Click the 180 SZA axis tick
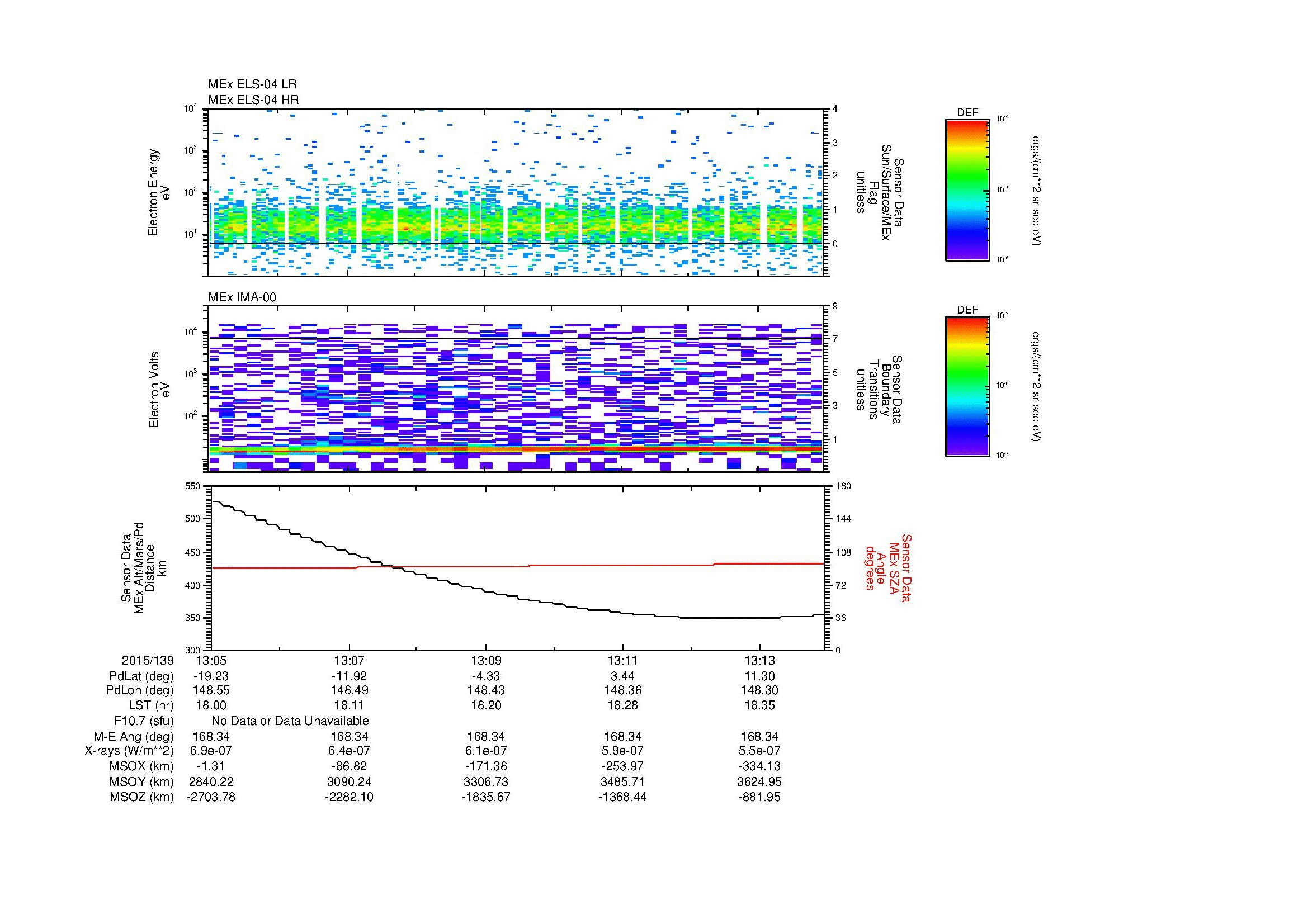Screen dimensions: 1308x924 tap(842, 486)
